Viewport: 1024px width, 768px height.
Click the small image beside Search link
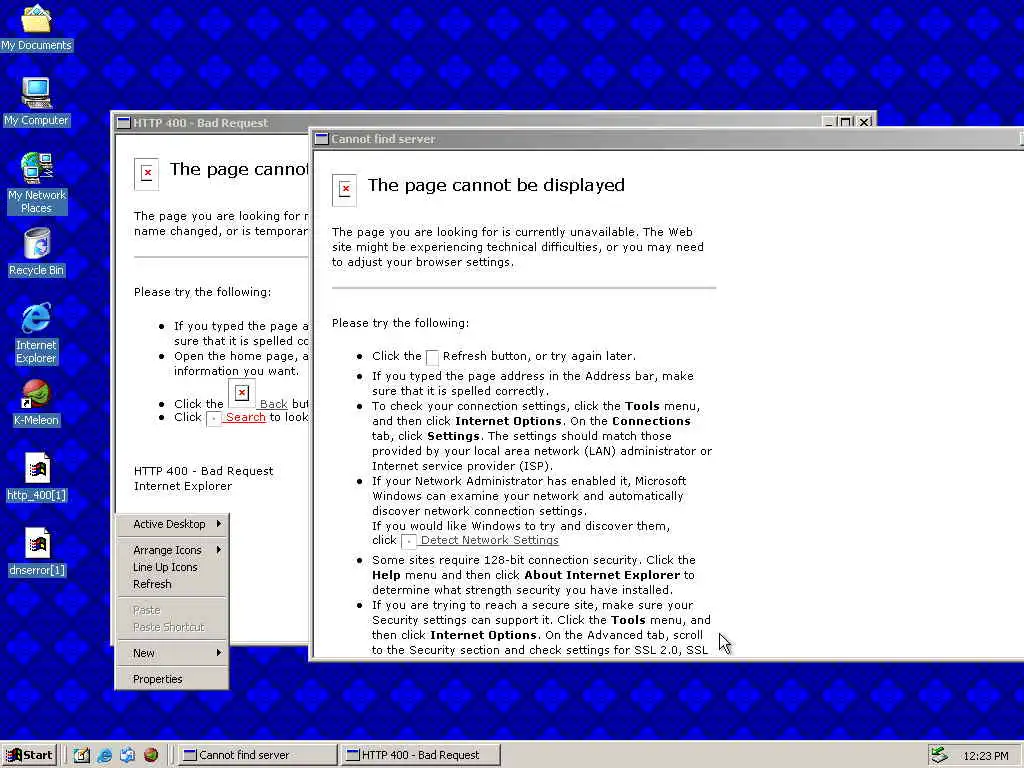click(x=214, y=419)
